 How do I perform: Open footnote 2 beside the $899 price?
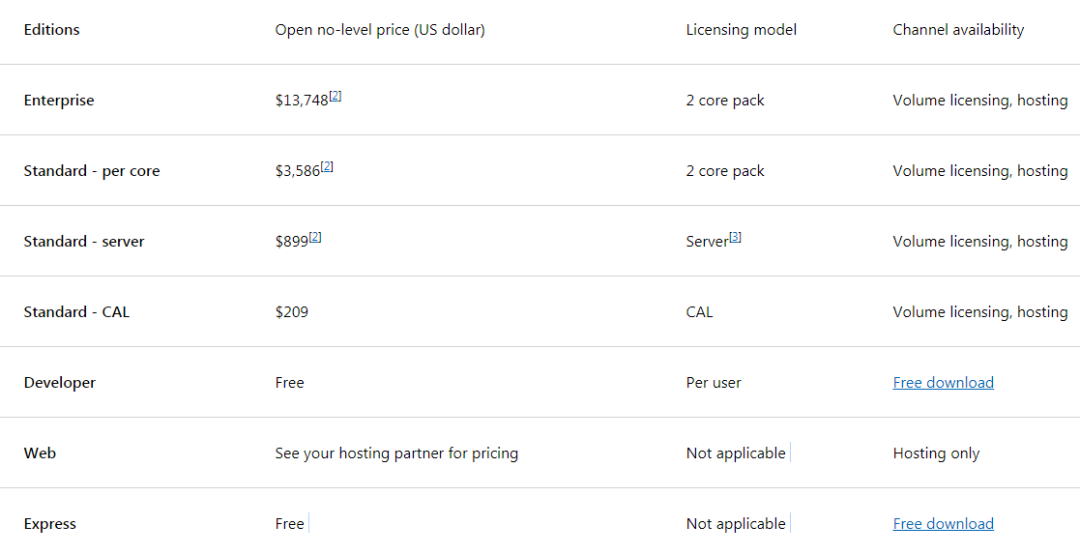(315, 237)
